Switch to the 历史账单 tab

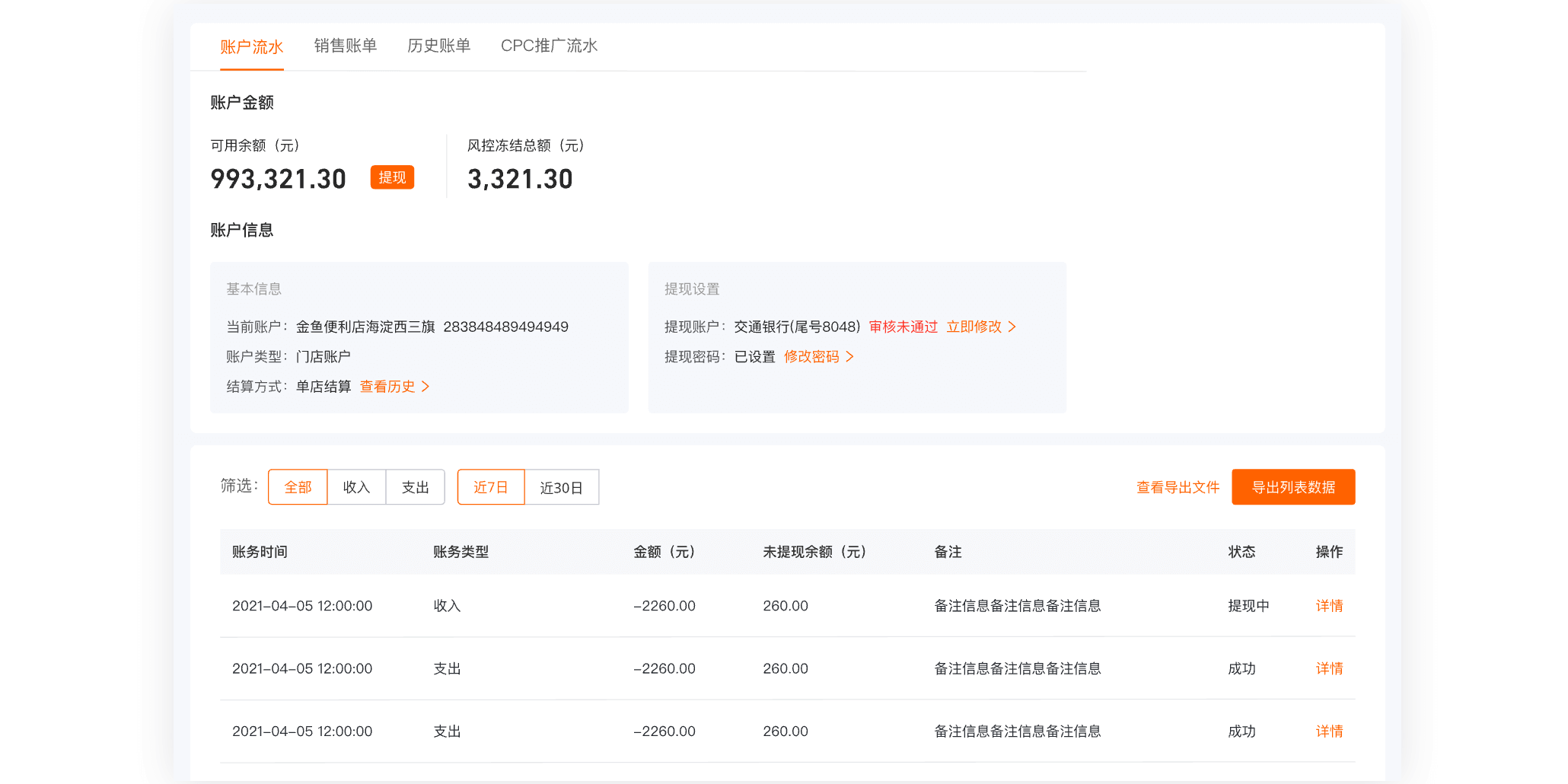pos(438,46)
